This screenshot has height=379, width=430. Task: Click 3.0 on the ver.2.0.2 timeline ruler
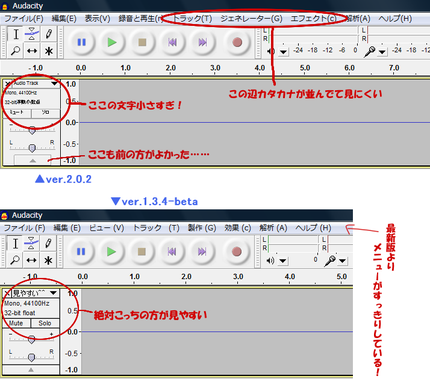pyautogui.click(x=215, y=68)
